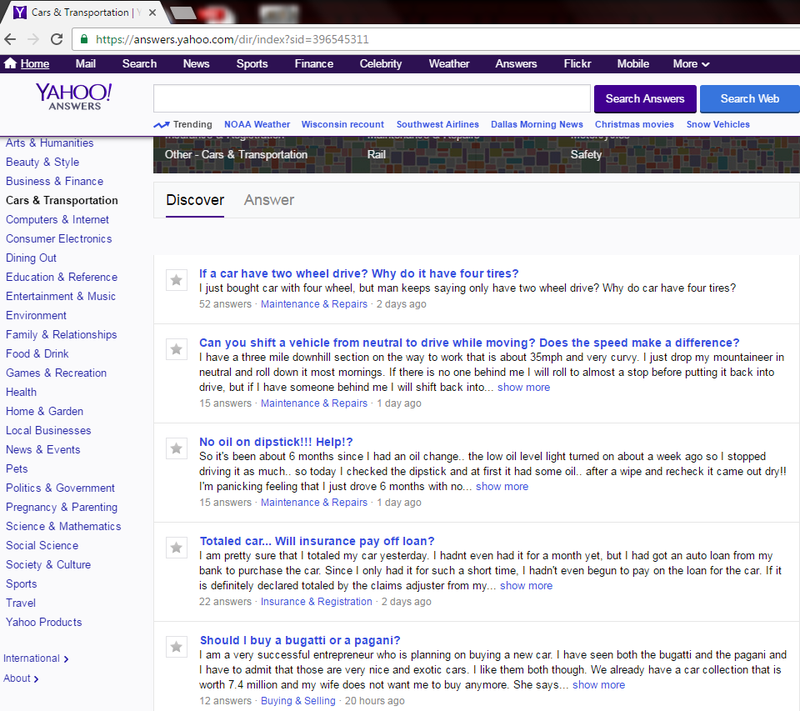The height and width of the screenshot is (711, 800).
Task: Click the Home house icon
Action: pyautogui.click(x=10, y=63)
